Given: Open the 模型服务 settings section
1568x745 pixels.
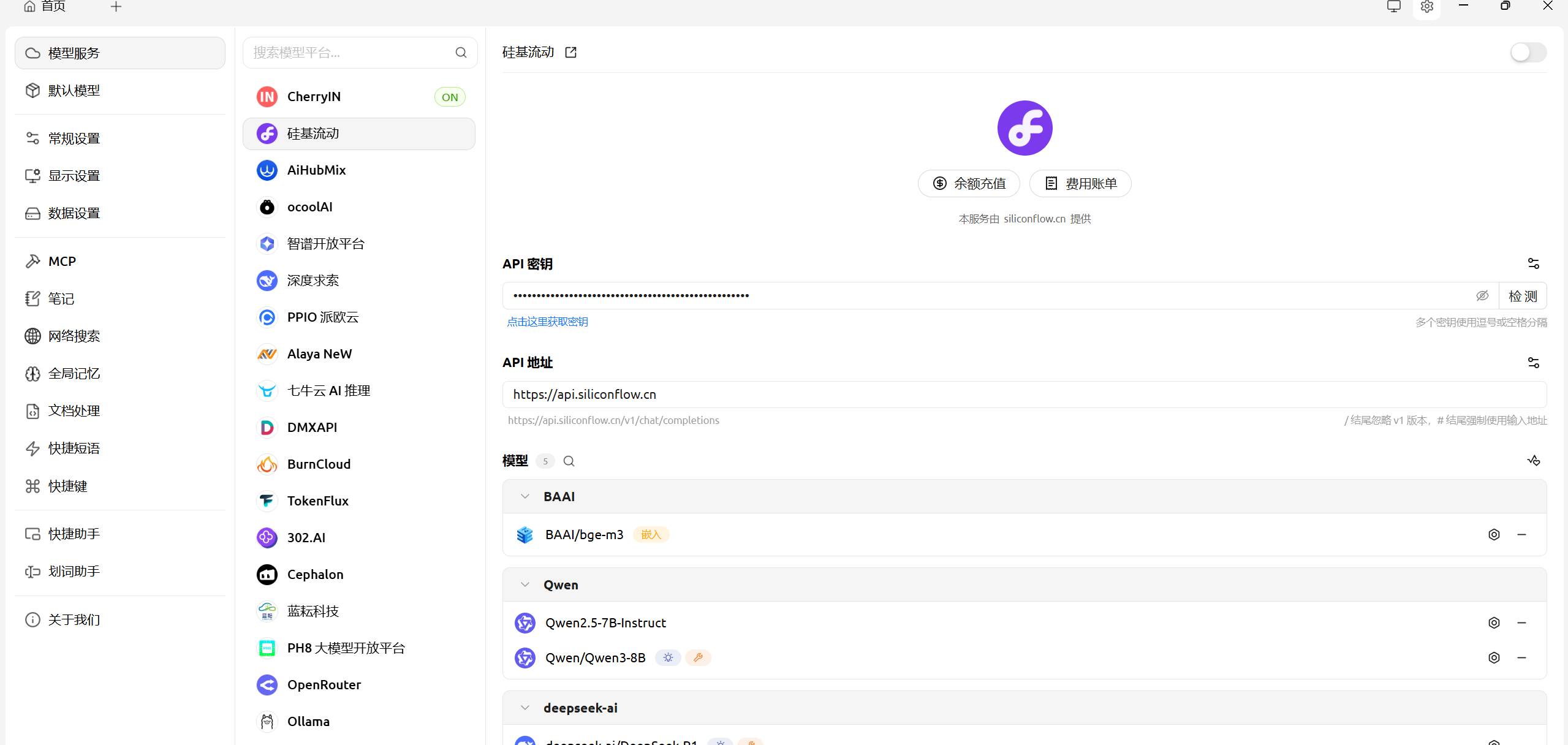Looking at the screenshot, I should (x=120, y=53).
